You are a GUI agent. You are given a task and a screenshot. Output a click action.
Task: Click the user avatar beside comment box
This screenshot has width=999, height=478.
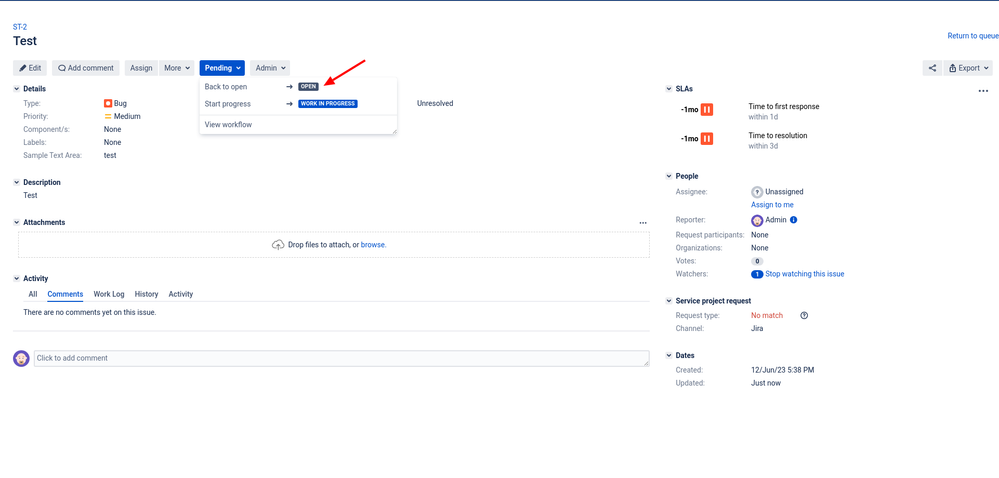(22, 358)
